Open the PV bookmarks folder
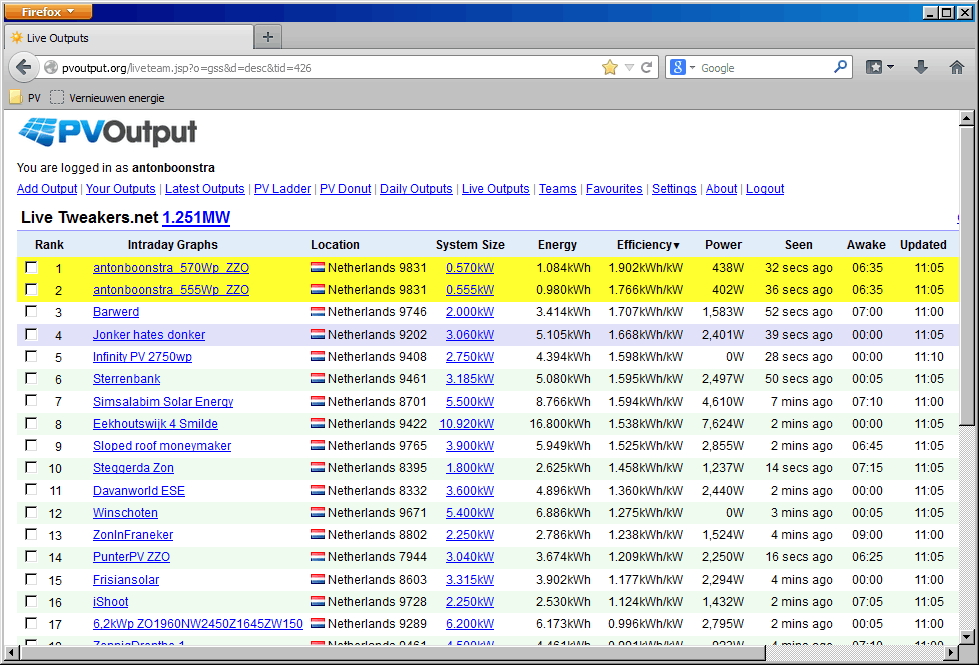Screen dimensions: 979x665 (25, 98)
